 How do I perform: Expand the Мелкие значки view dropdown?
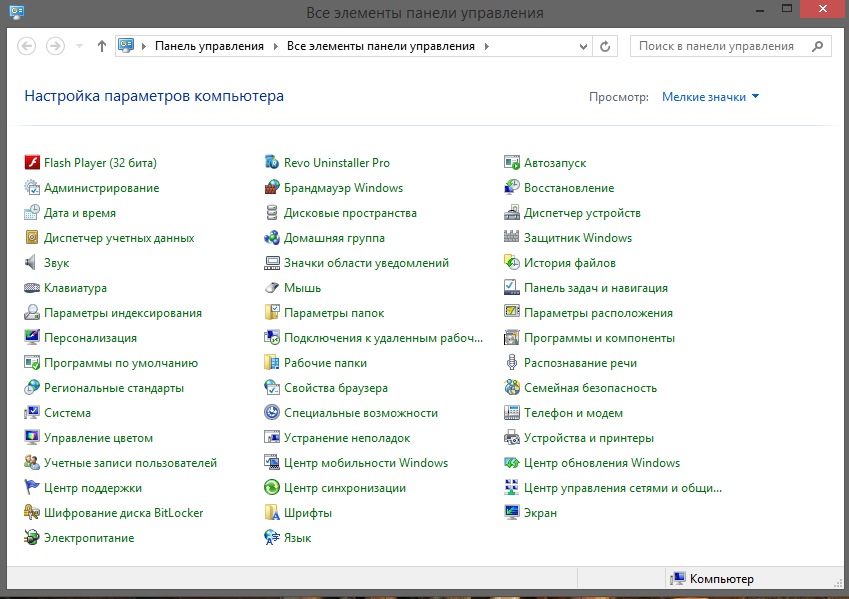click(710, 97)
